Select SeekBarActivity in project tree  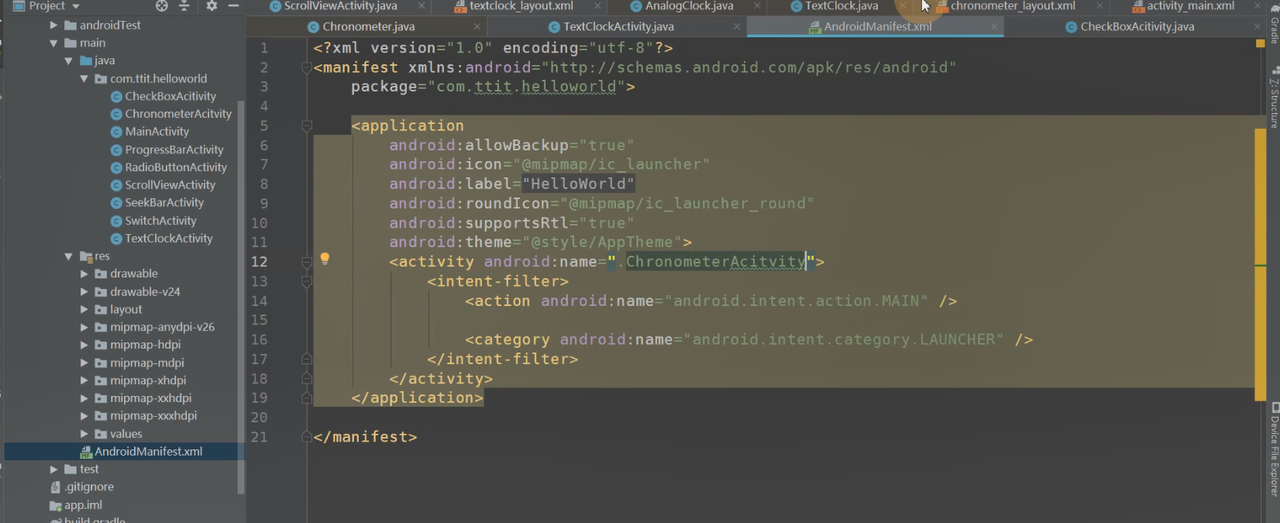coord(164,203)
